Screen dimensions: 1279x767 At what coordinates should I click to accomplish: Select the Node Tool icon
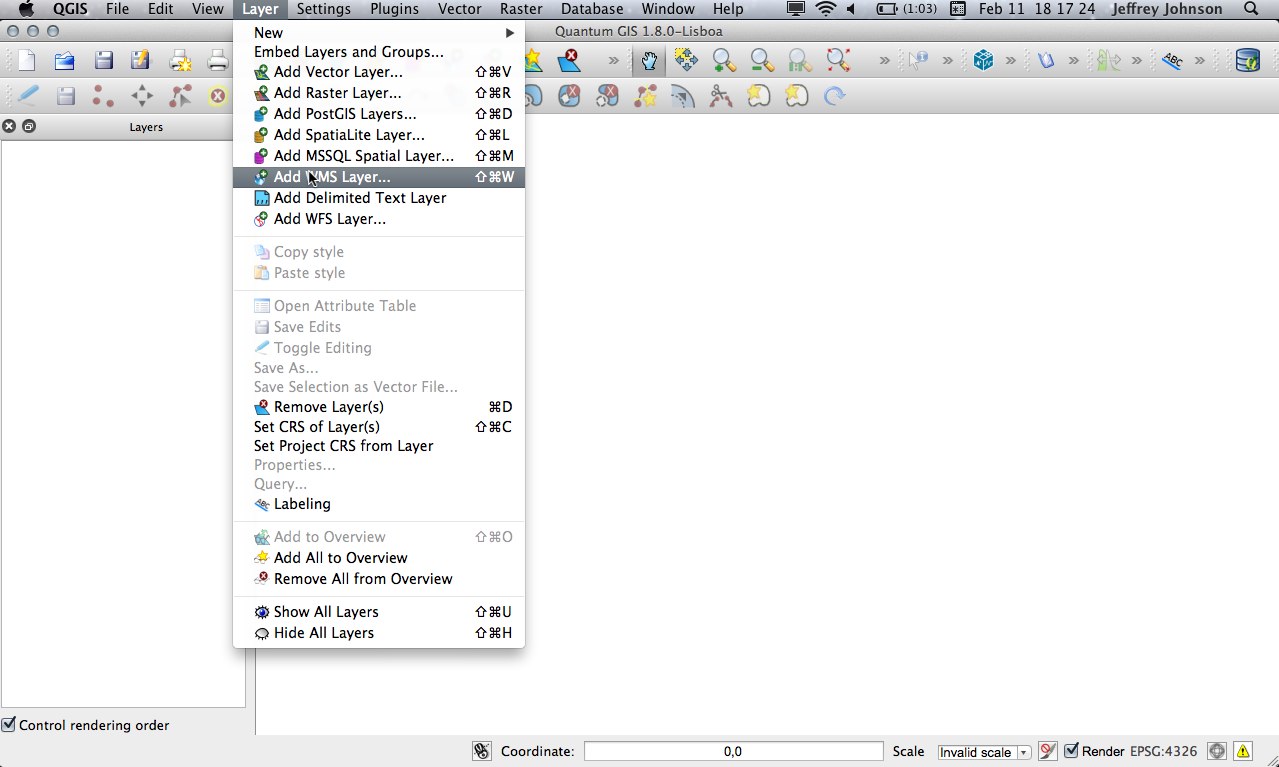click(180, 96)
